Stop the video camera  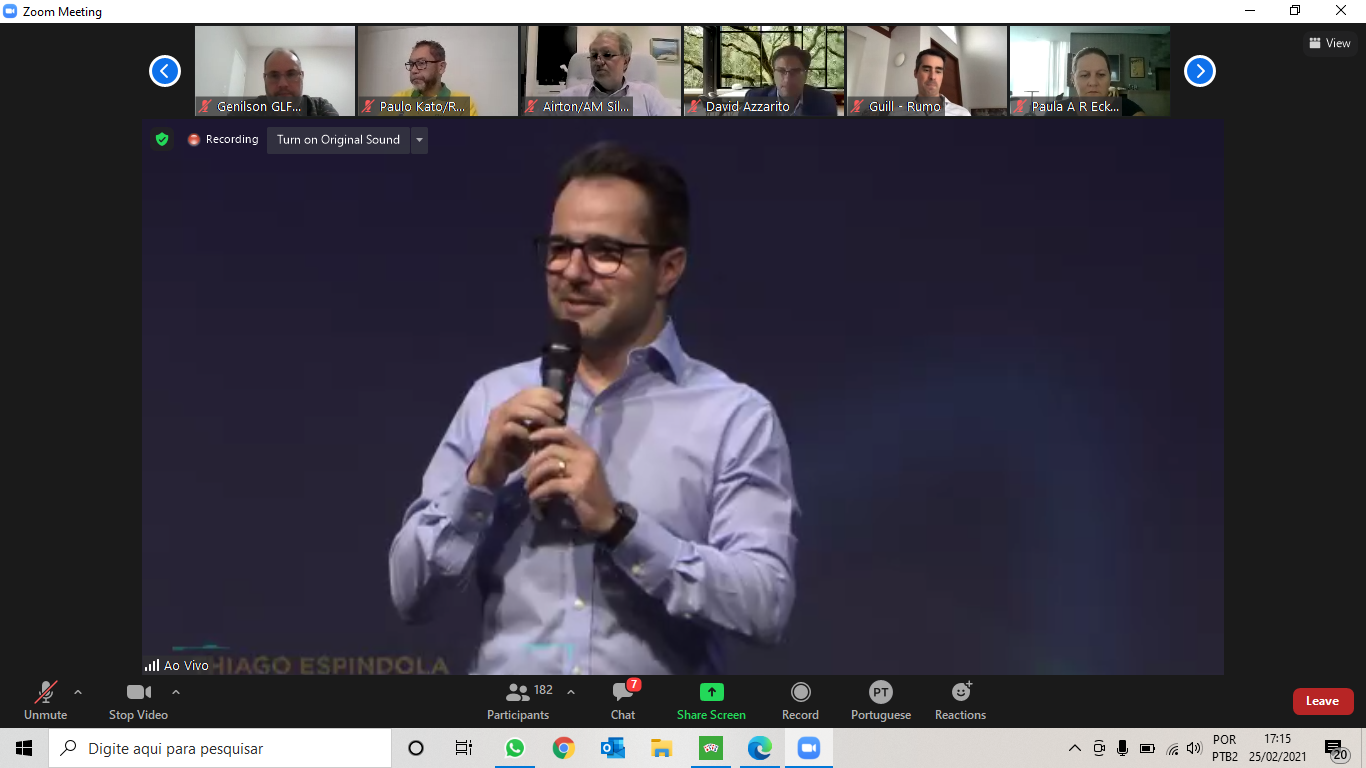[138, 700]
